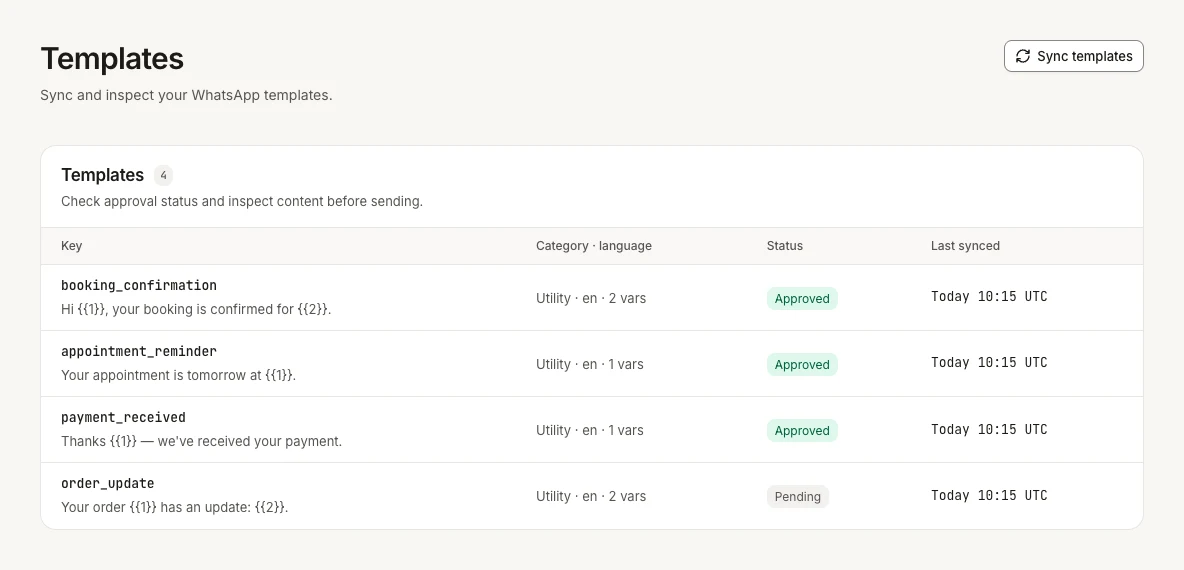Open the booking_confirmation template key

(x=139, y=285)
